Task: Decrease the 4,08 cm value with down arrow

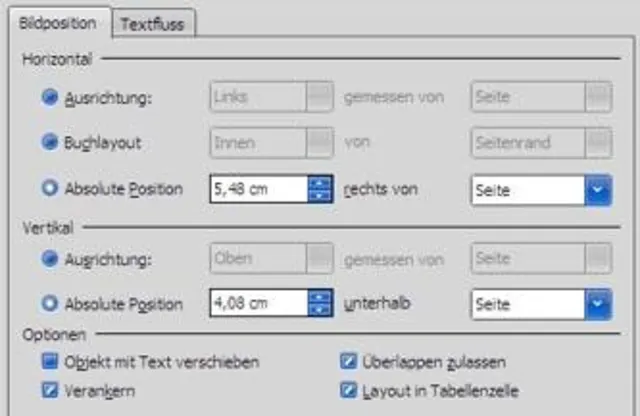Action: tap(320, 309)
